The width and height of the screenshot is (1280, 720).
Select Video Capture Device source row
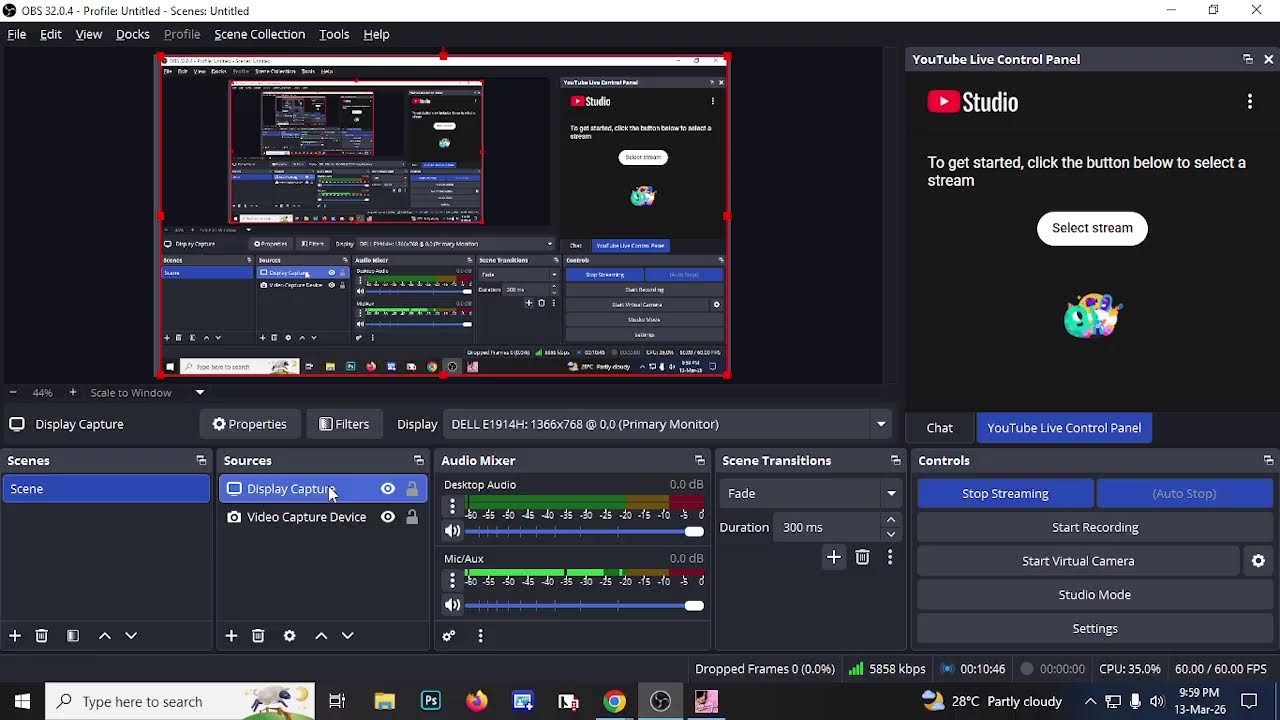pos(322,517)
